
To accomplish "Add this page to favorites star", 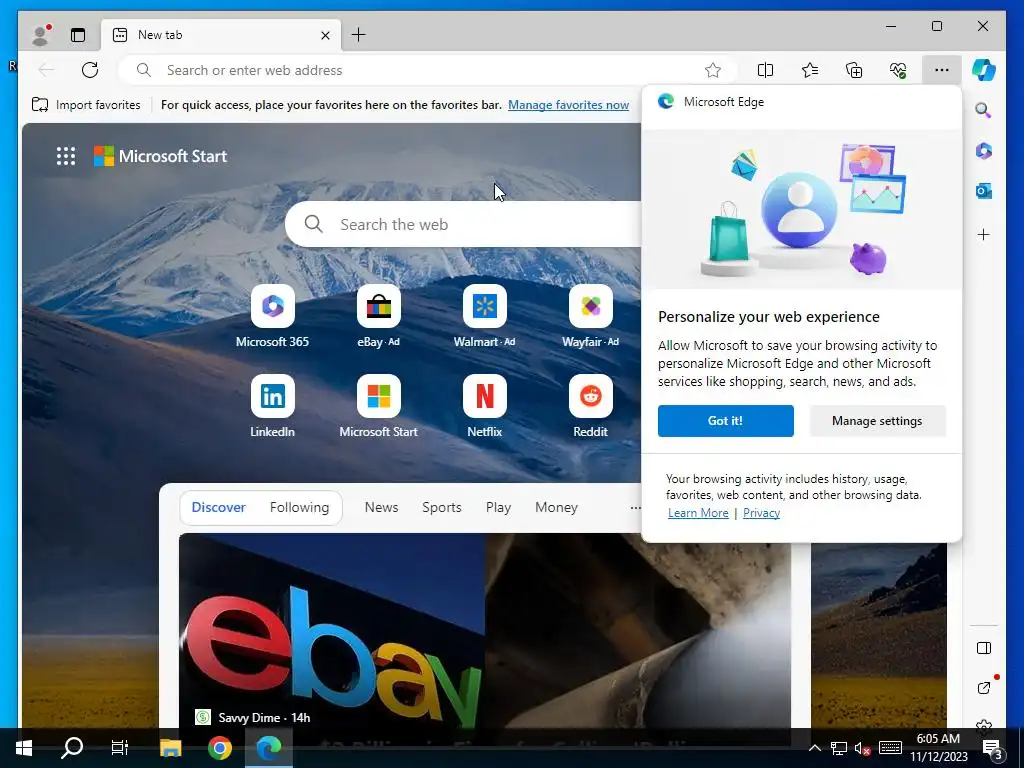I will point(712,70).
